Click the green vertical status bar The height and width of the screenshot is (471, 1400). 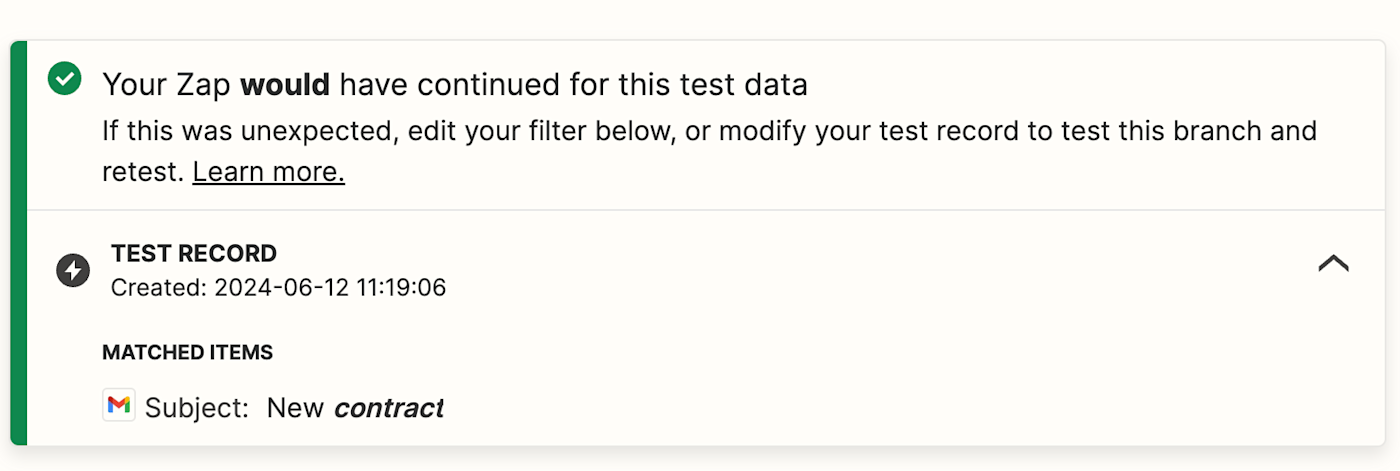tap(18, 242)
